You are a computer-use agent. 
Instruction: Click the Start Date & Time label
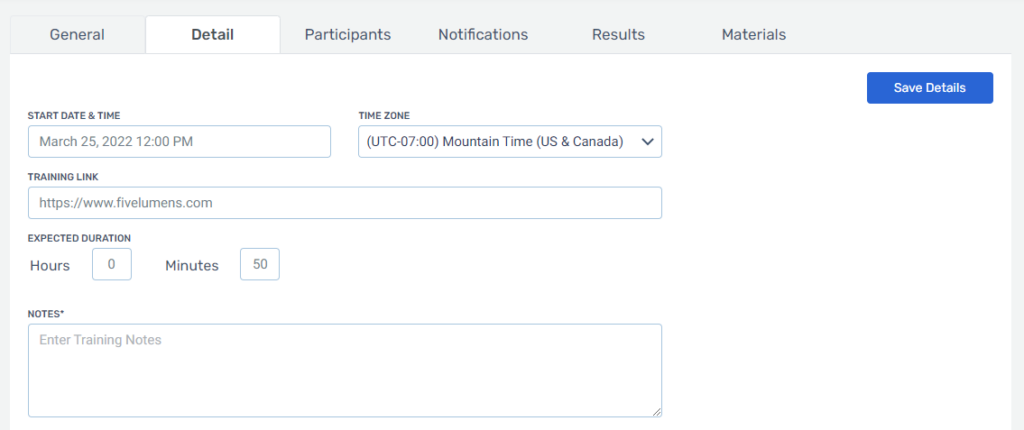pyautogui.click(x=74, y=116)
